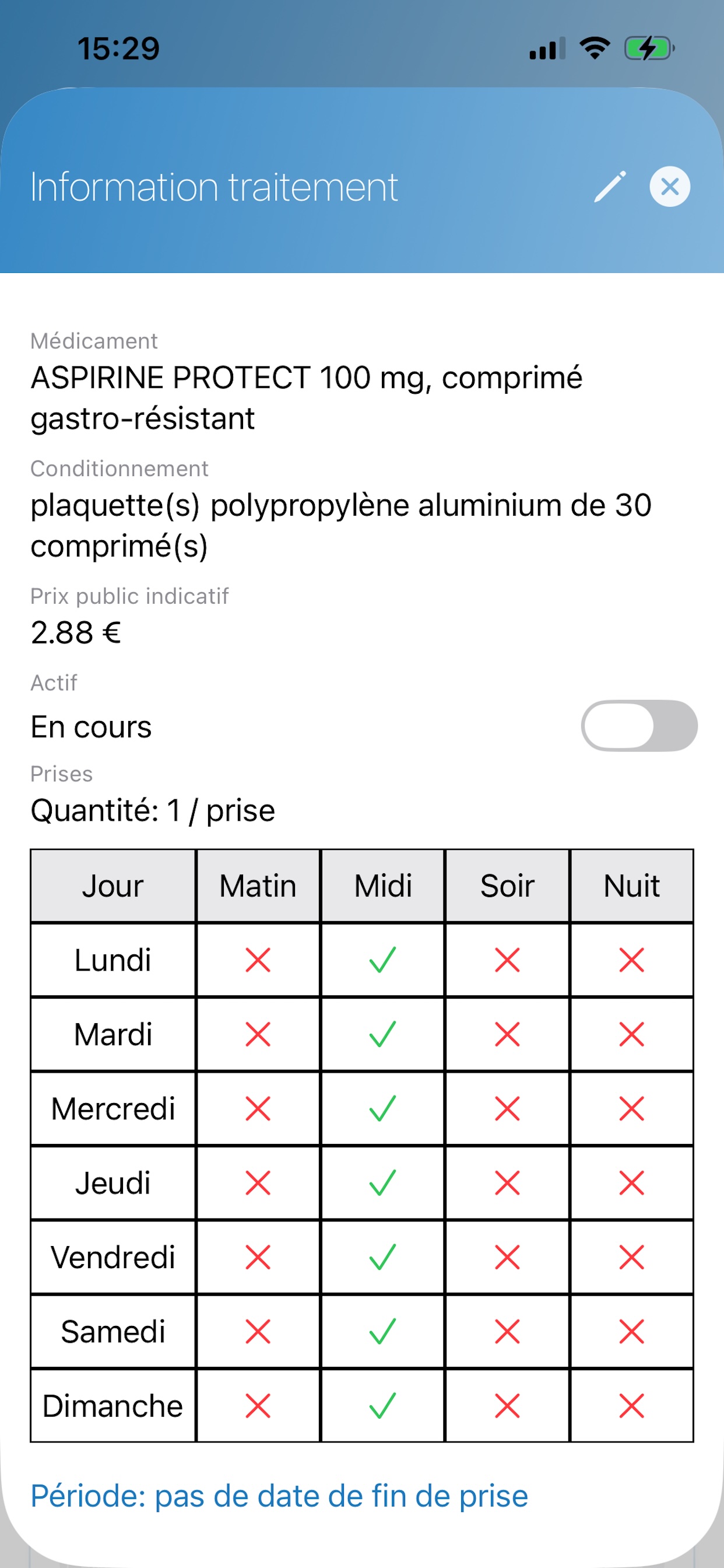Tap the Jeudi Midi green checkmark

(x=382, y=1182)
